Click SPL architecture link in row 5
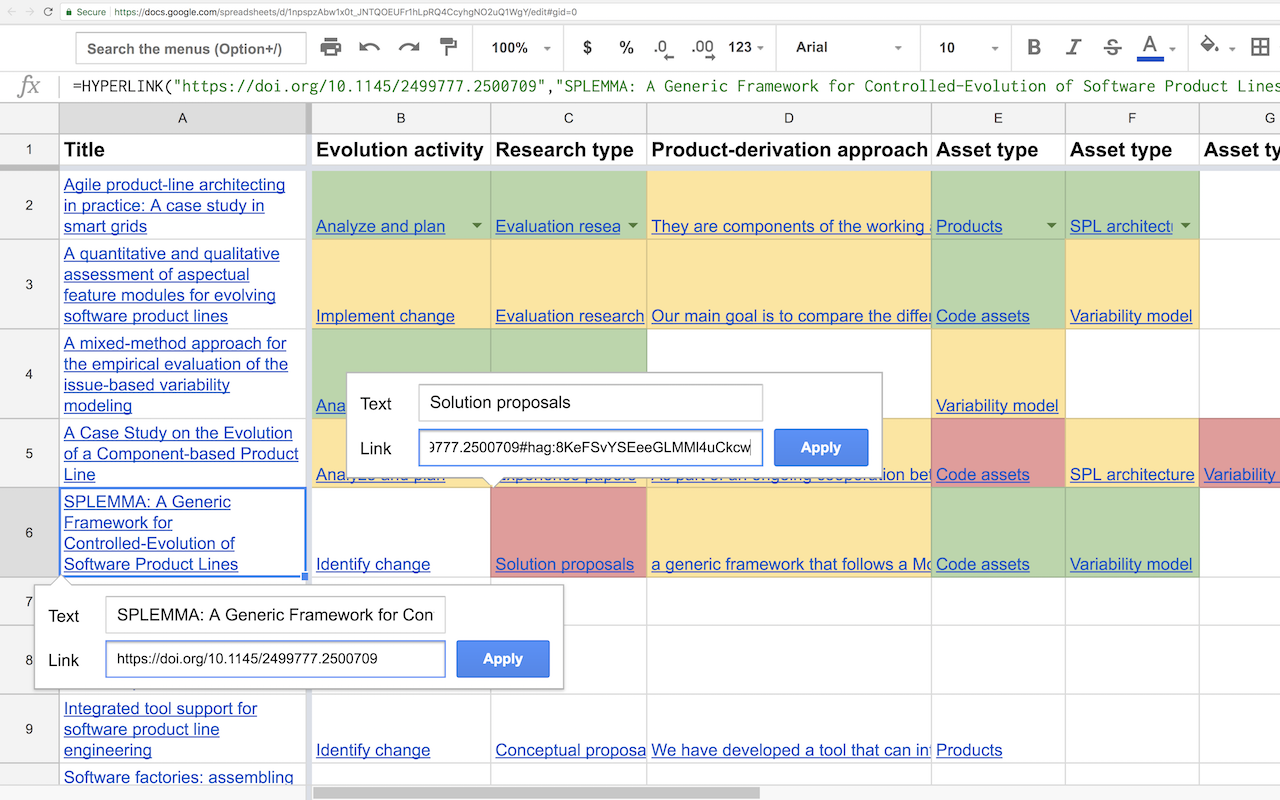1280x800 pixels. [x=1132, y=474]
